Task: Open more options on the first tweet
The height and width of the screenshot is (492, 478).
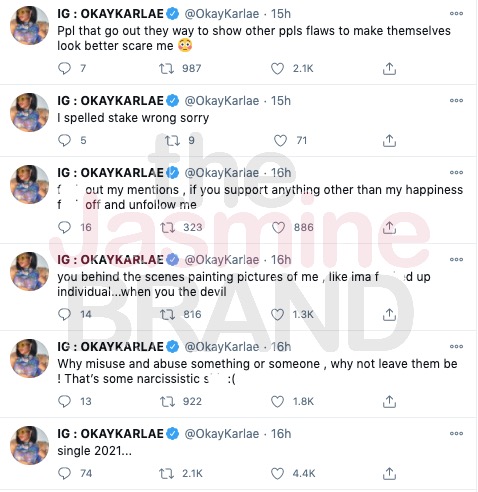Action: point(456,14)
